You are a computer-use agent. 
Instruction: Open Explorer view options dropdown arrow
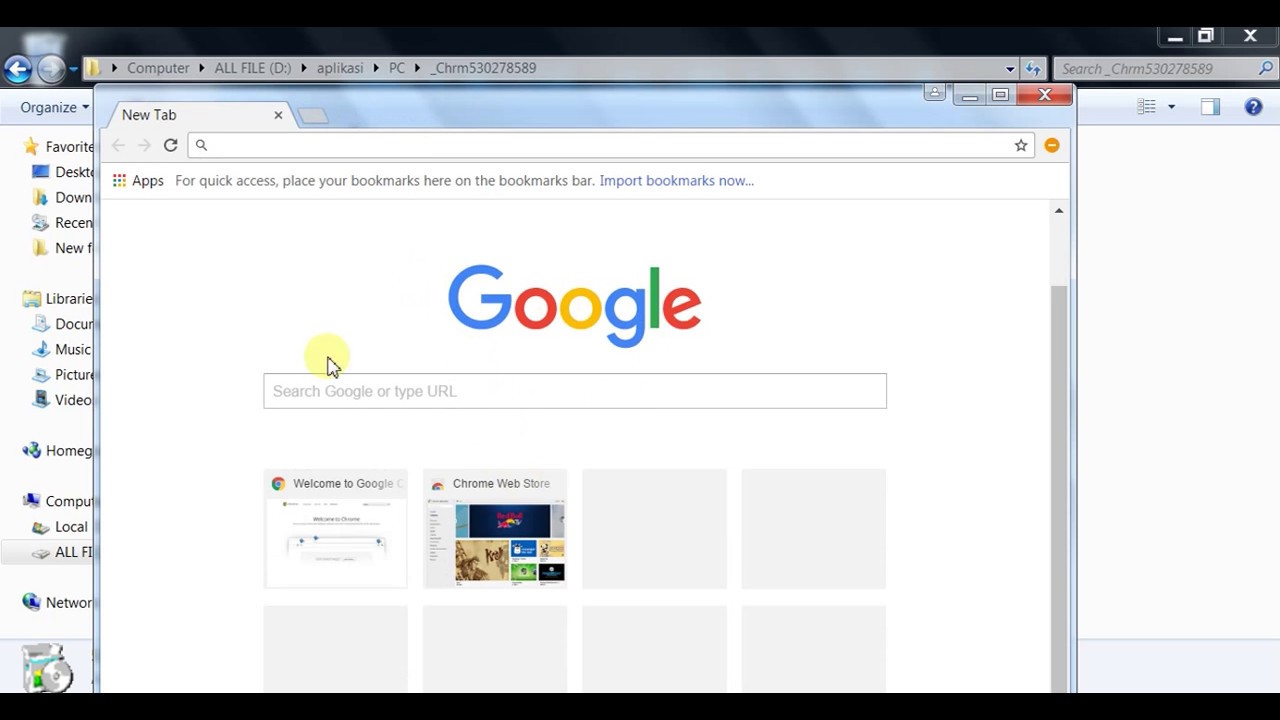click(x=1171, y=107)
